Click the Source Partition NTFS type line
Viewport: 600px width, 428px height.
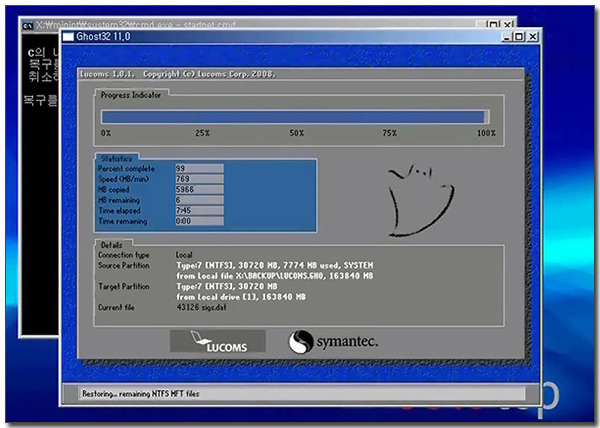pyautogui.click(x=275, y=265)
